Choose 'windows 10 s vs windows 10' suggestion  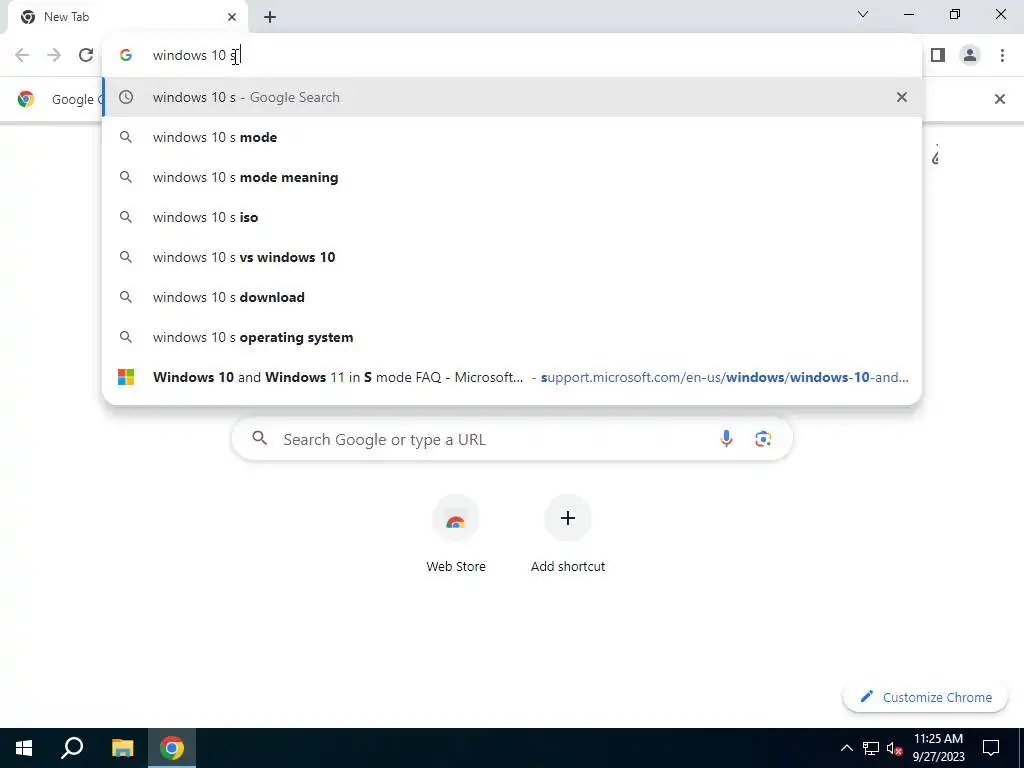[x=512, y=257]
